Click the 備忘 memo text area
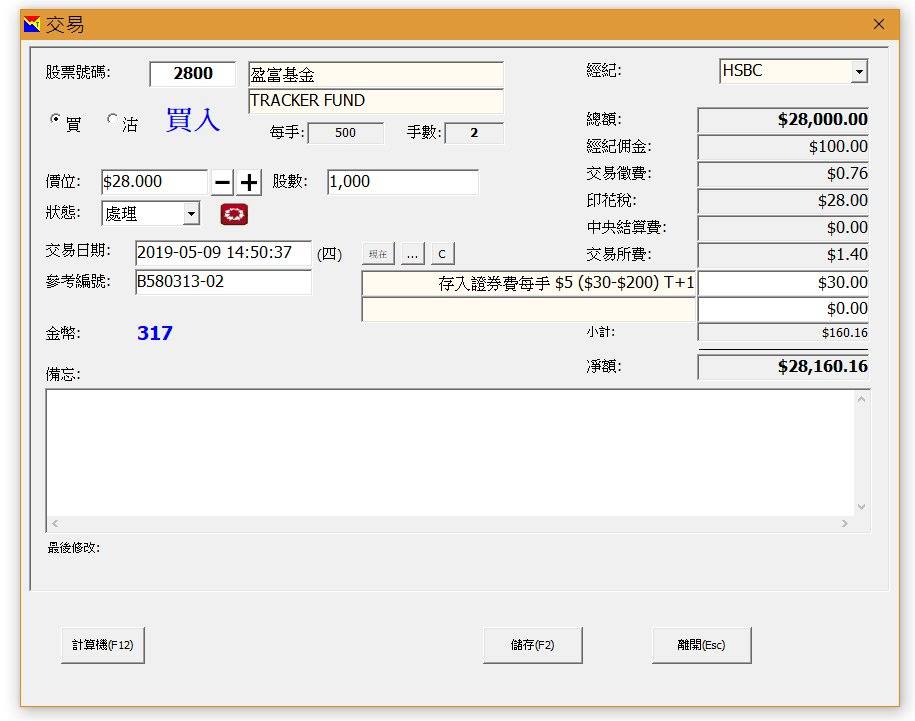Viewport: 915px width, 721px height. pyautogui.click(x=450, y=453)
